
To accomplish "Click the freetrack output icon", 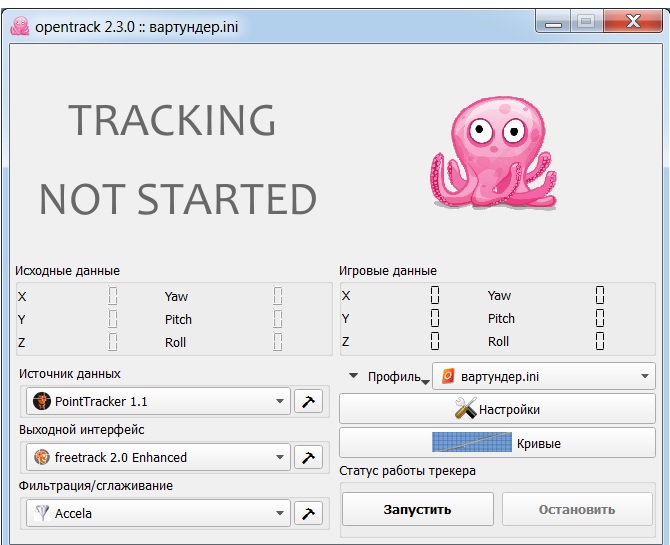I will (41, 457).
